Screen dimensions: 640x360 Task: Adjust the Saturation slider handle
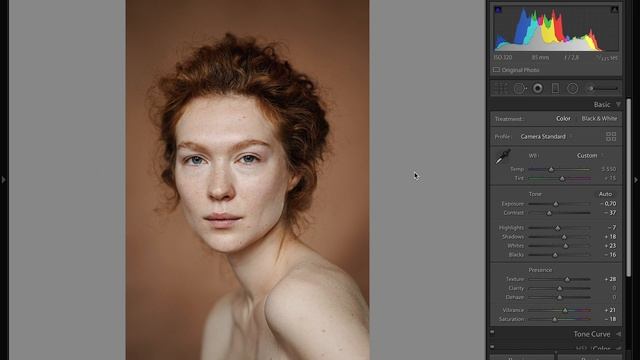coord(554,319)
